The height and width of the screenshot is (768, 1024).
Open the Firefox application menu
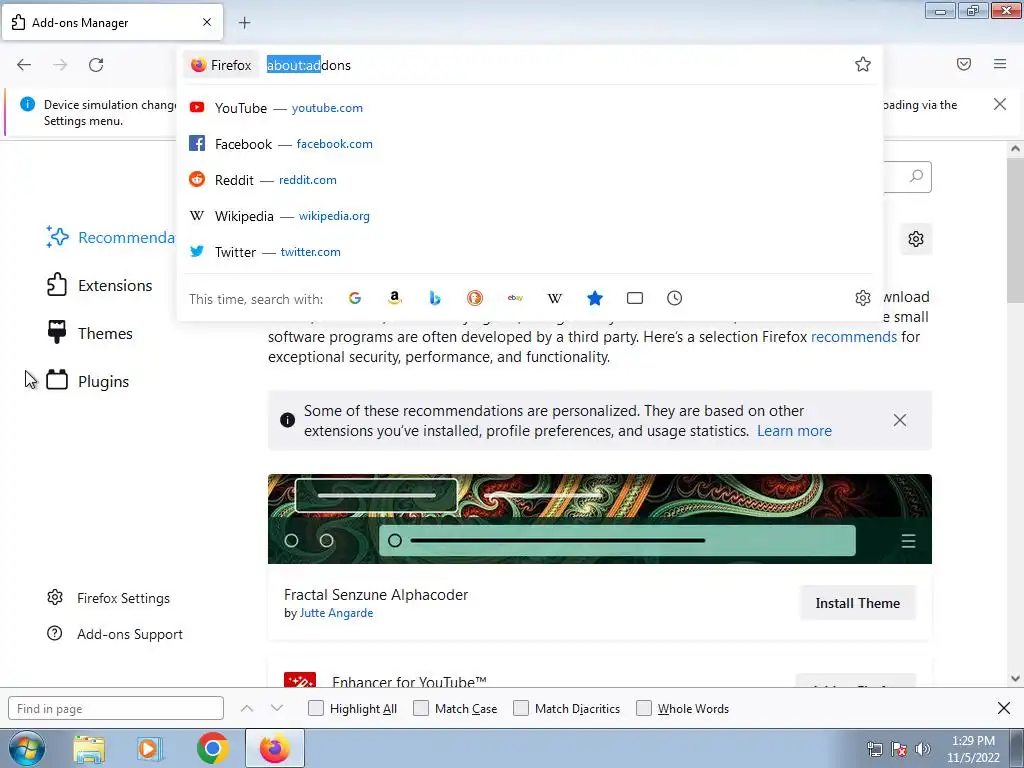[1000, 64]
